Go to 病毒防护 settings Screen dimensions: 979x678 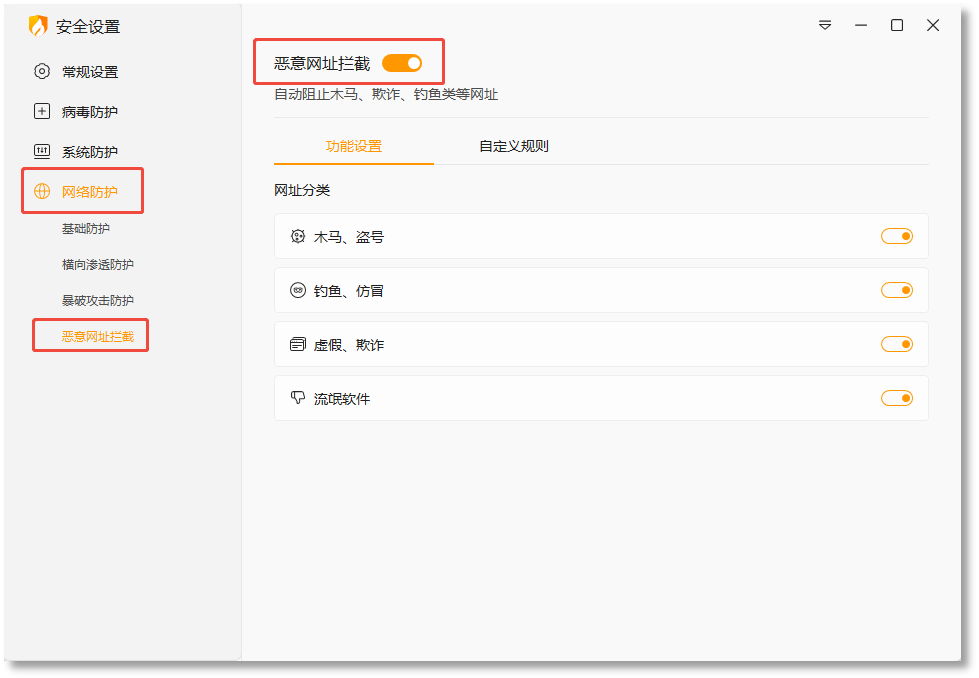(90, 112)
